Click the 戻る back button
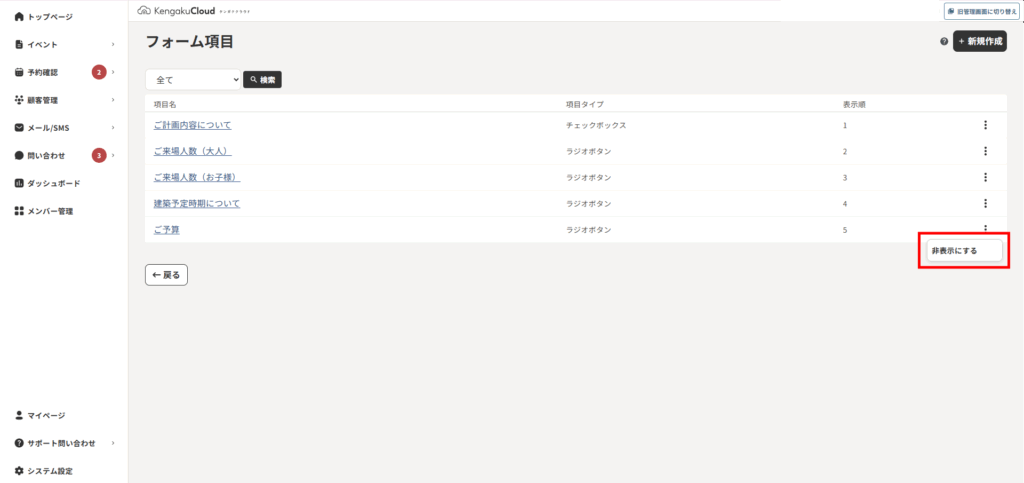The image size is (1024, 483). 167,275
